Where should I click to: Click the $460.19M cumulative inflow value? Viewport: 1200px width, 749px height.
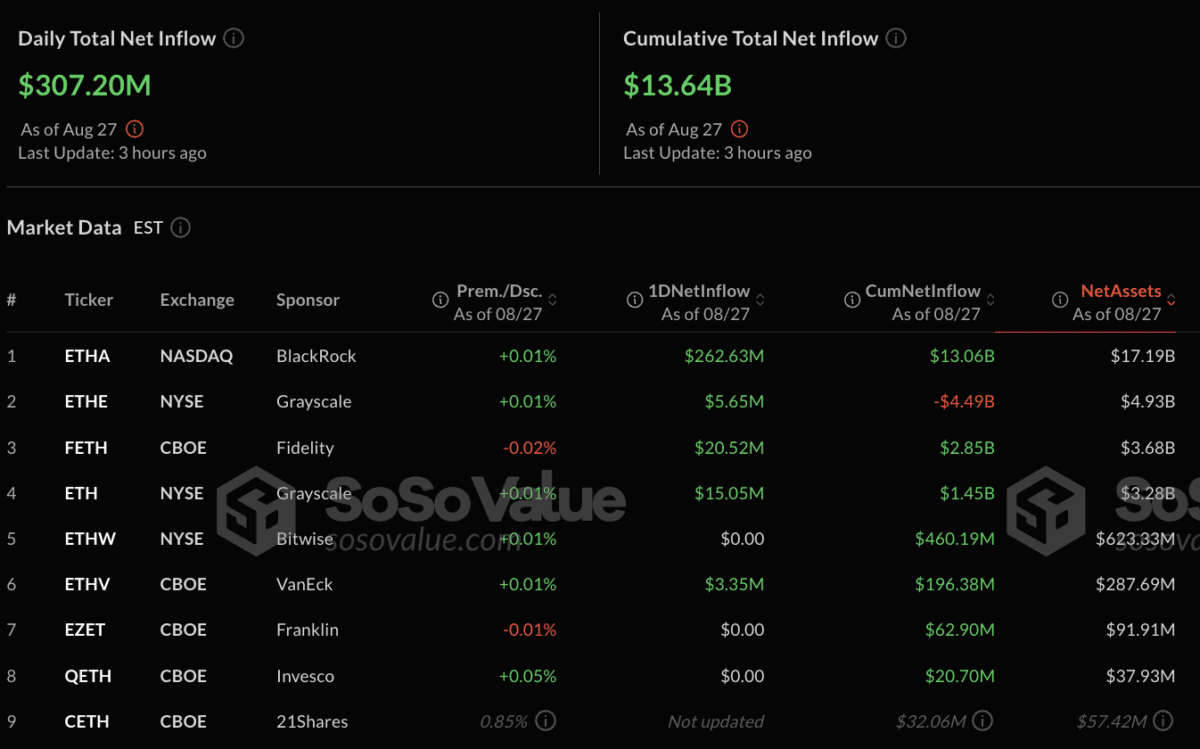point(955,539)
